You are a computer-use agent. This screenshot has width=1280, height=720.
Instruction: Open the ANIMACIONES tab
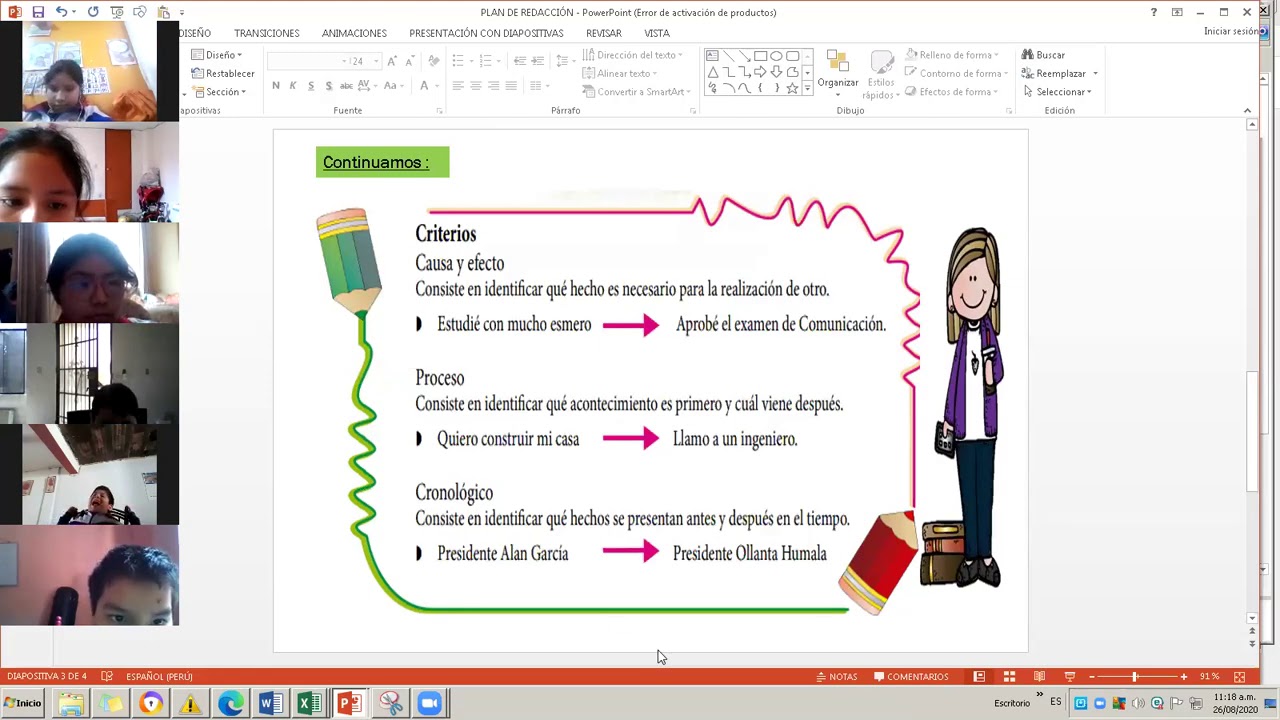click(354, 33)
